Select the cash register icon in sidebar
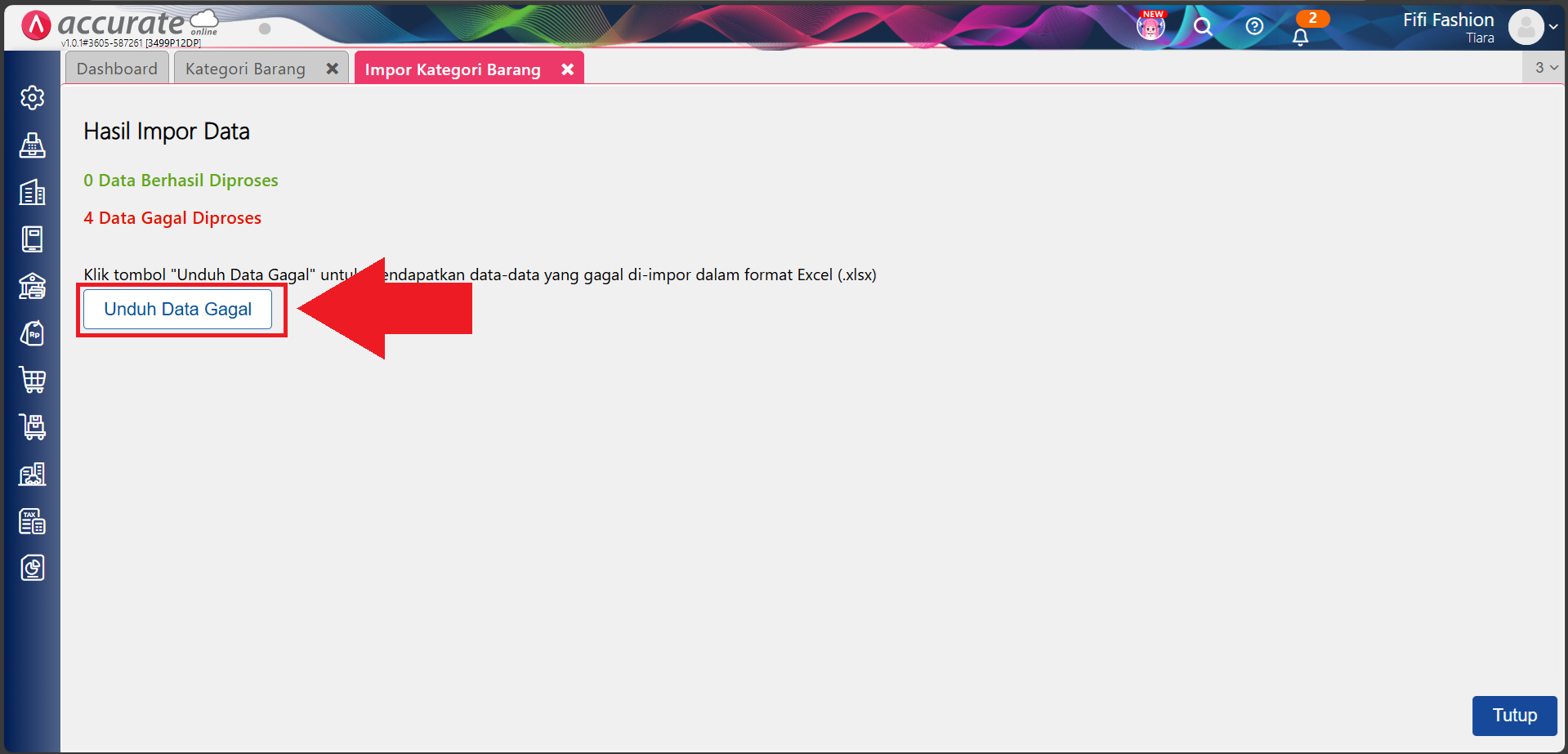The height and width of the screenshot is (754, 1568). [x=32, y=145]
